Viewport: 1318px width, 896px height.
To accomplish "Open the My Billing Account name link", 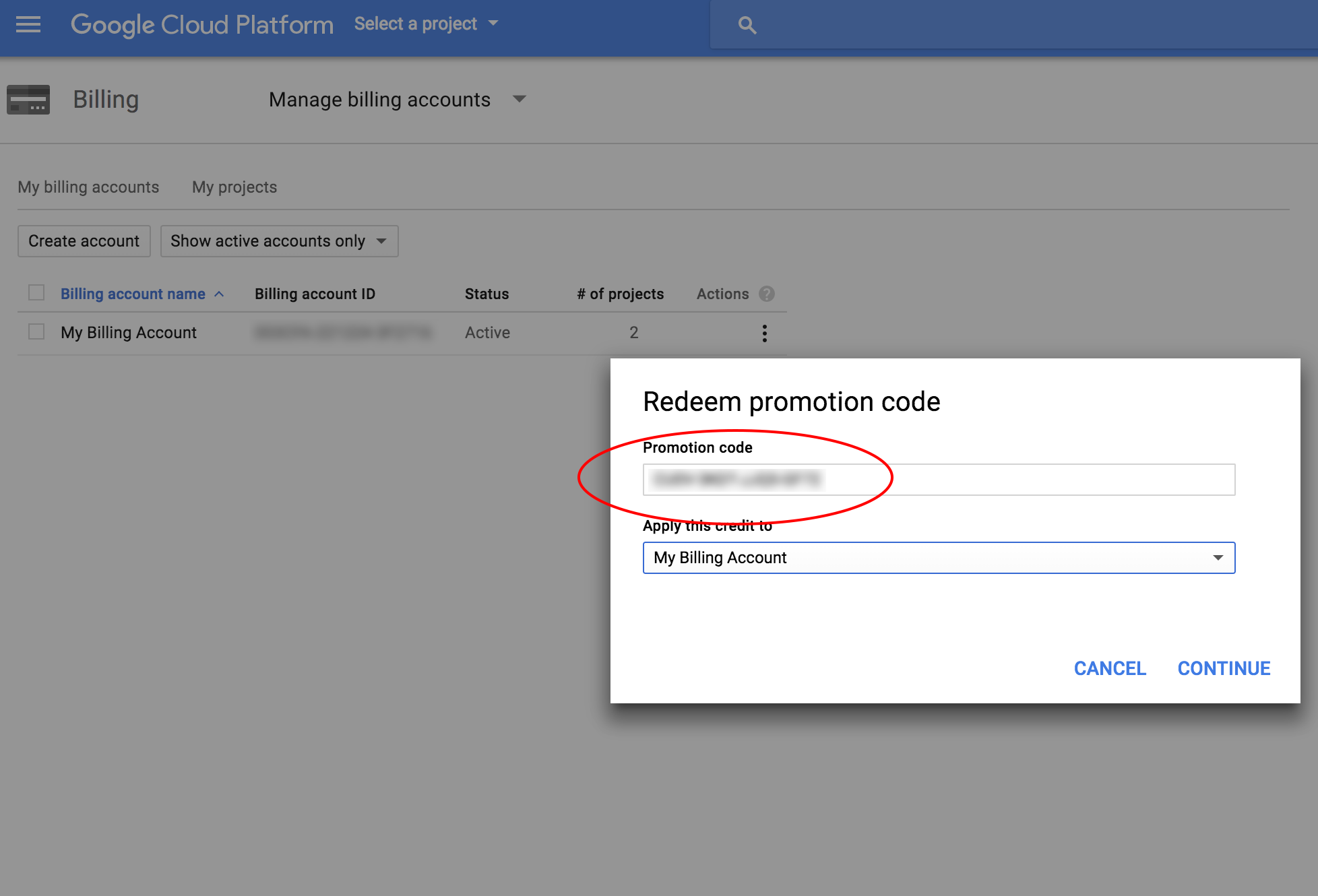I will click(x=129, y=333).
